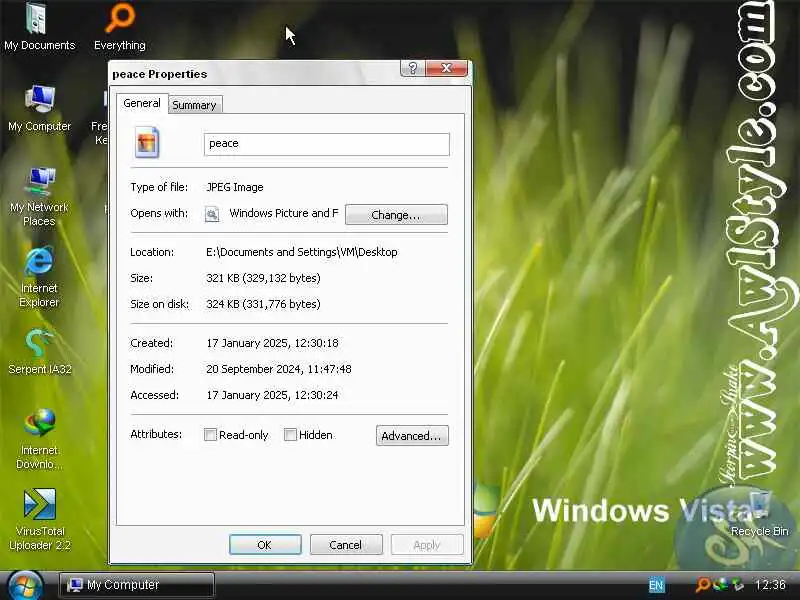Click the JPEG file icon in Properties

pyautogui.click(x=147, y=142)
